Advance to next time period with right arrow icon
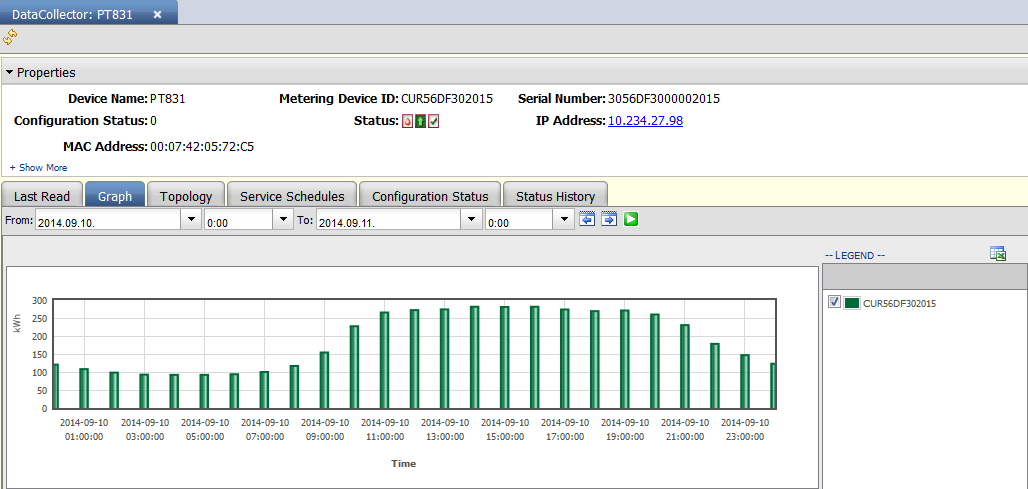Screen dimensions: 1028x489 click(609, 220)
